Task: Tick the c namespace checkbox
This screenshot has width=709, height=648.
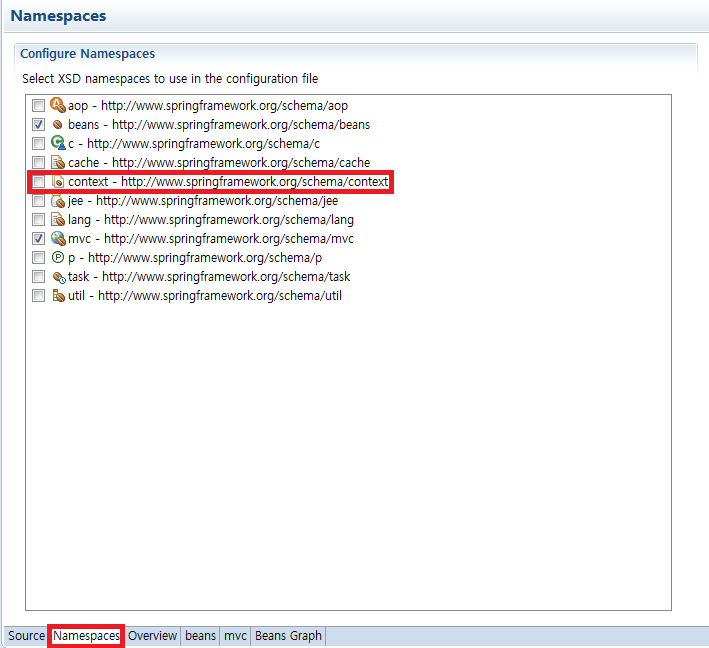Action: point(38,143)
